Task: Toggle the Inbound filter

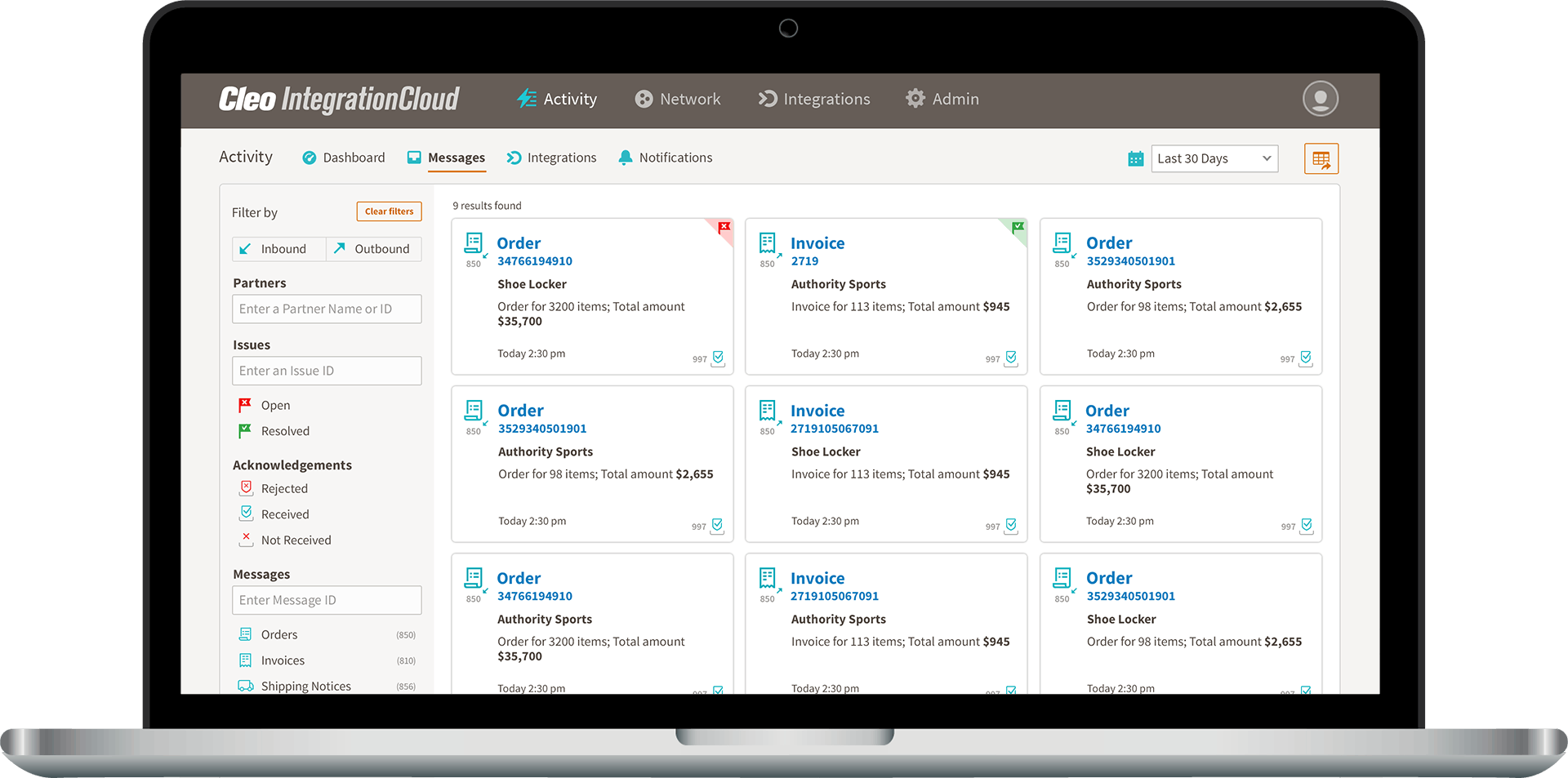Action: pos(278,248)
